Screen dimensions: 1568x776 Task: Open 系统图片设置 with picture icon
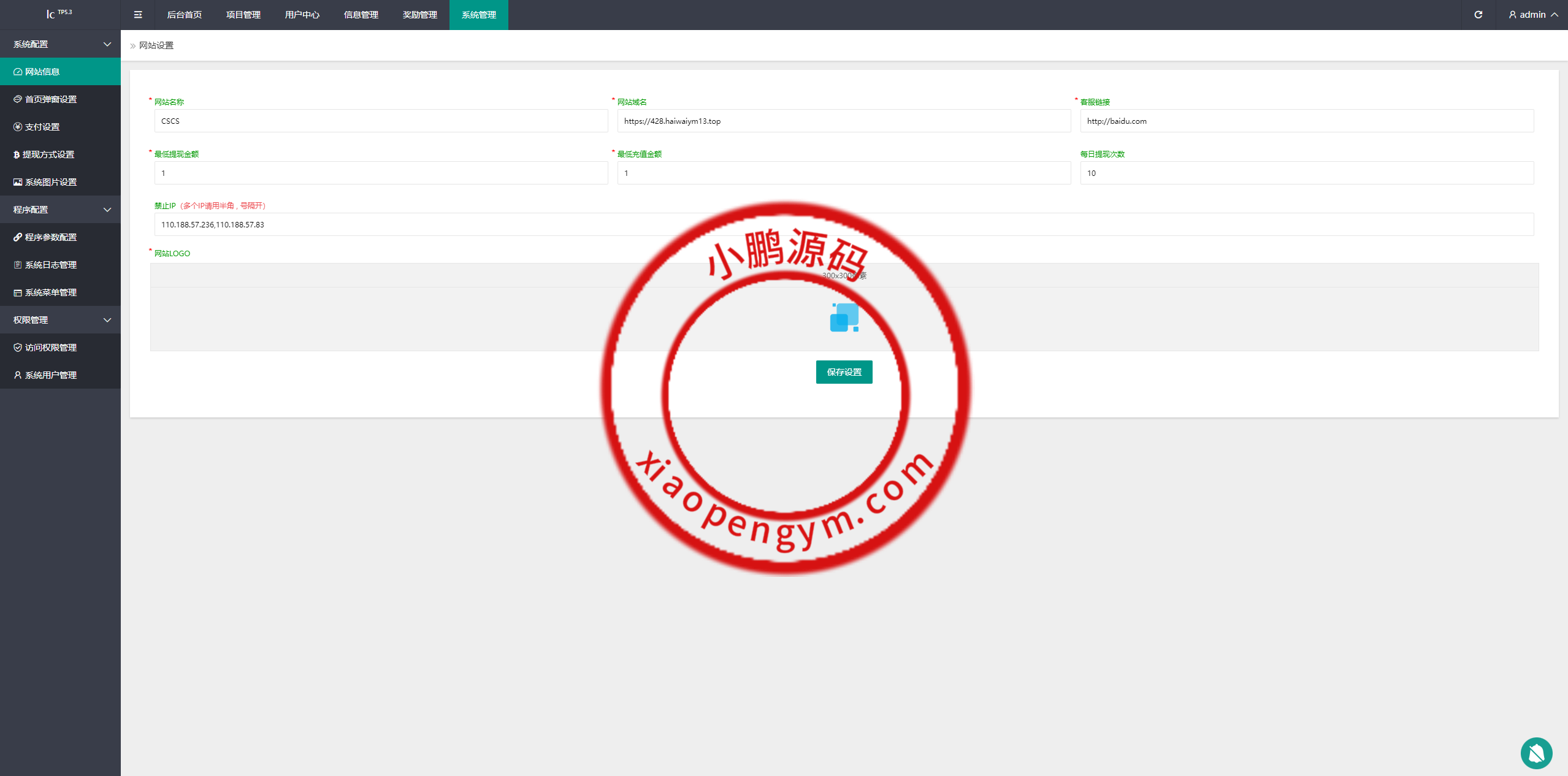click(x=50, y=182)
